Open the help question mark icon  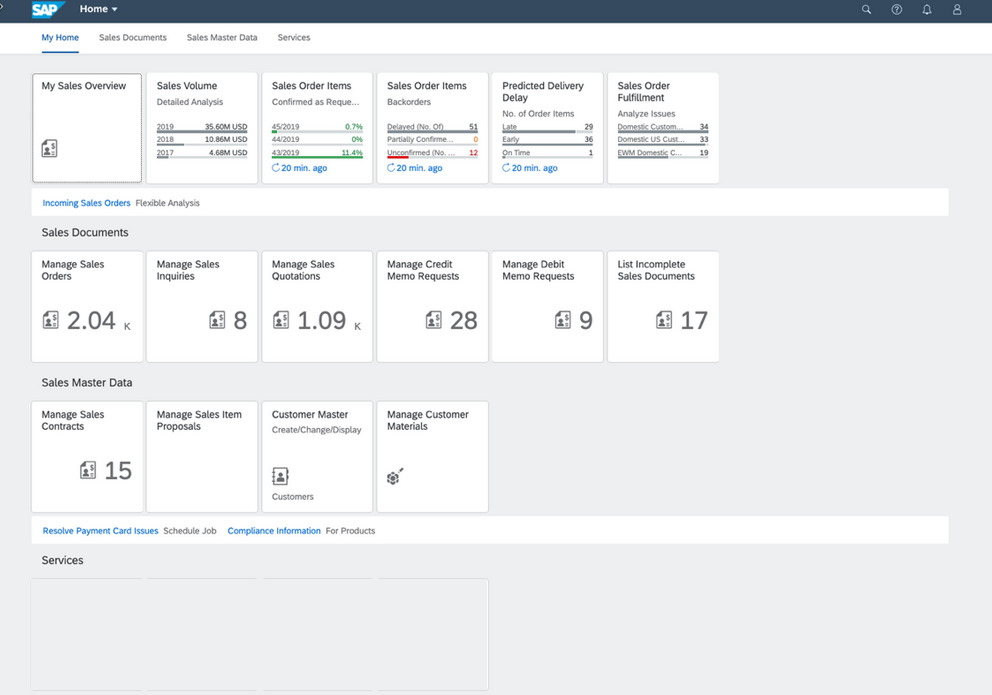click(x=896, y=9)
